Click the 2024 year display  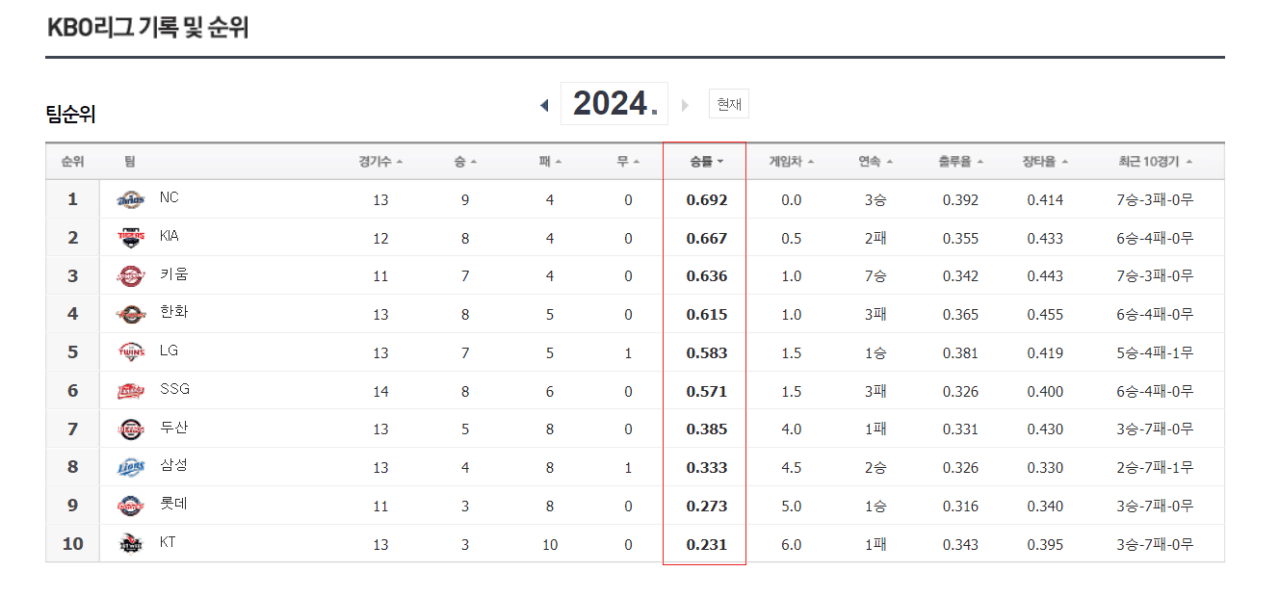614,103
